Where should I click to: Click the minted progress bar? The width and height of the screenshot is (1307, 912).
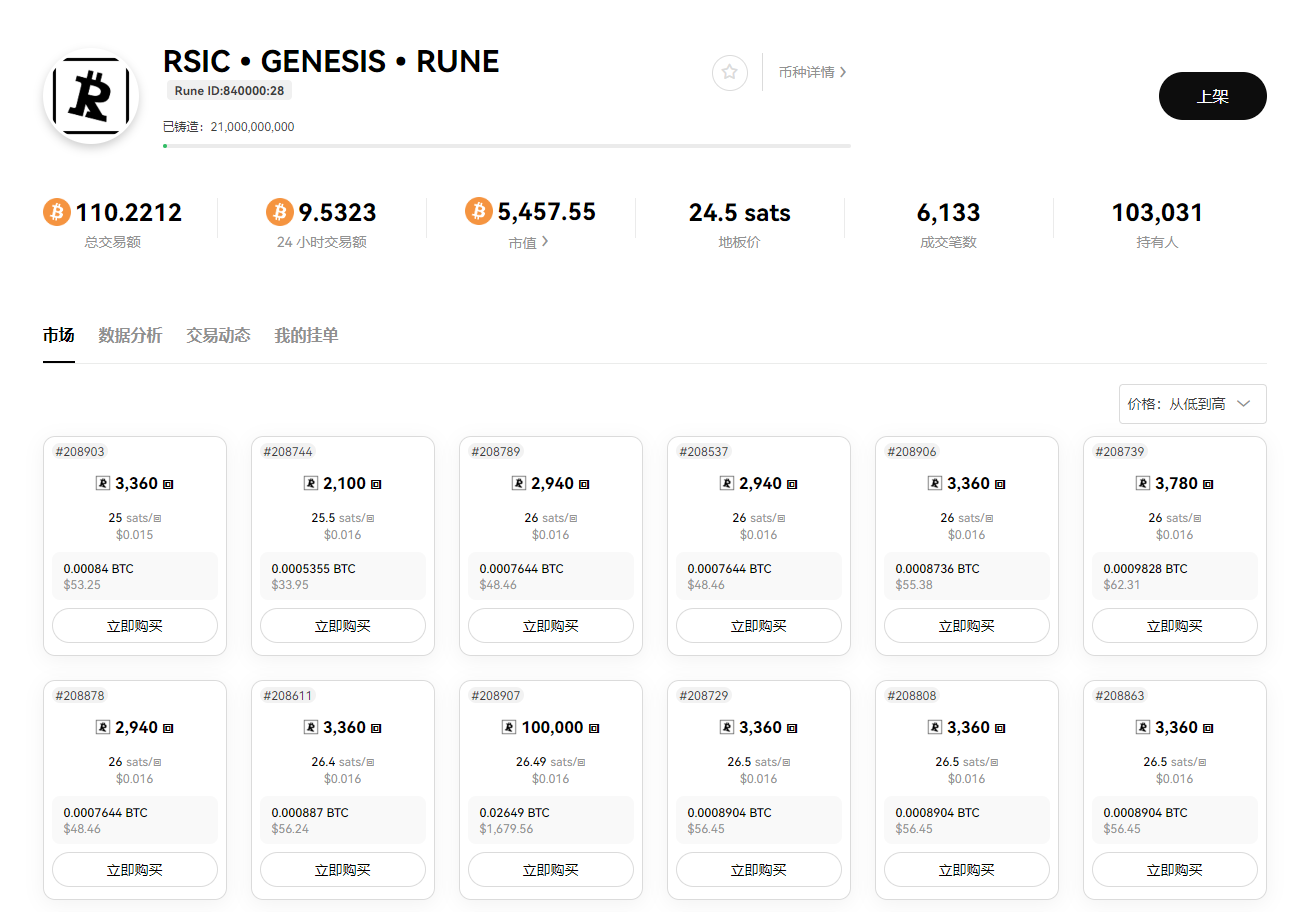[507, 146]
